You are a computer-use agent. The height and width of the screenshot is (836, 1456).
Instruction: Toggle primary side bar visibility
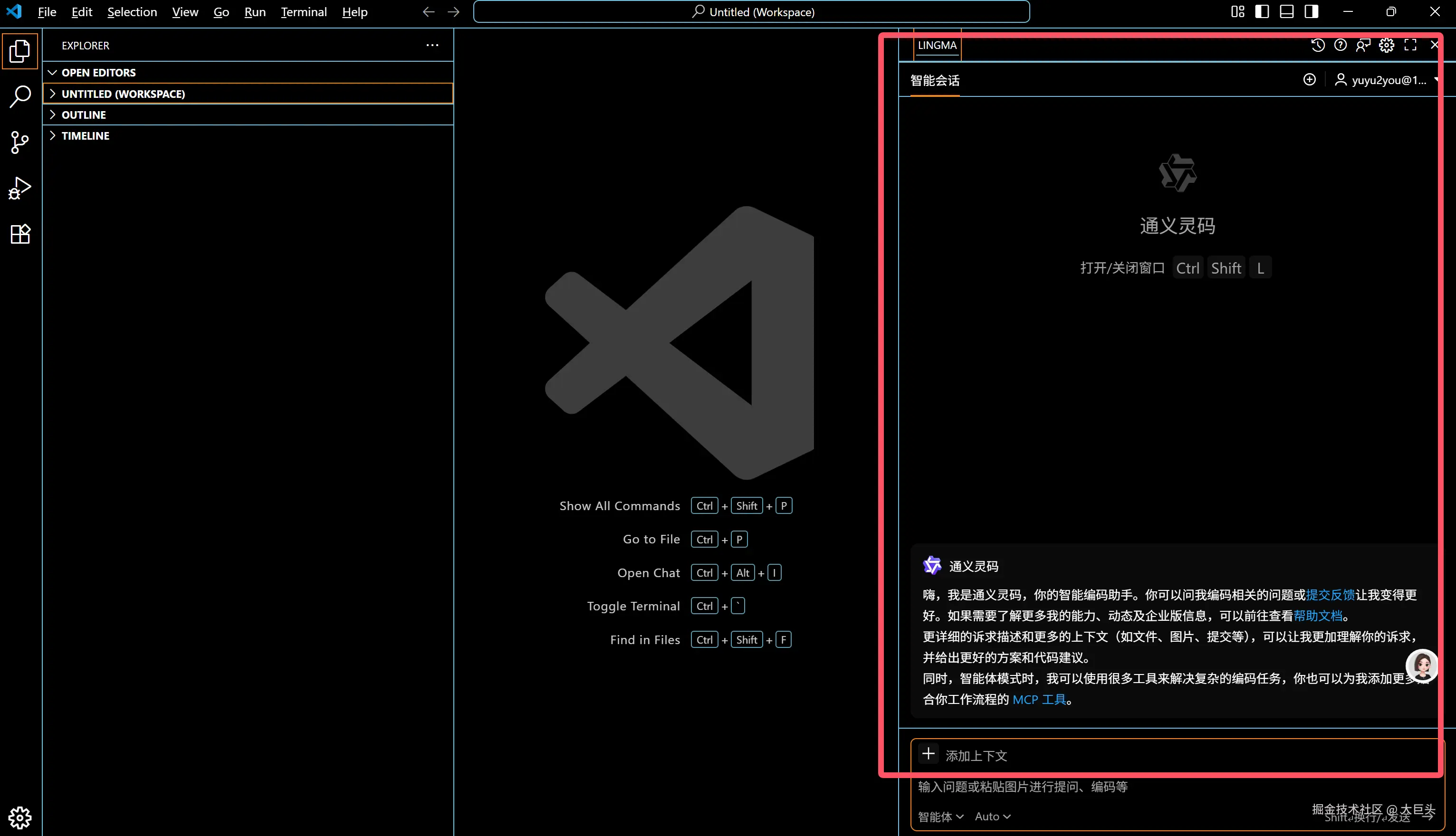[1262, 12]
